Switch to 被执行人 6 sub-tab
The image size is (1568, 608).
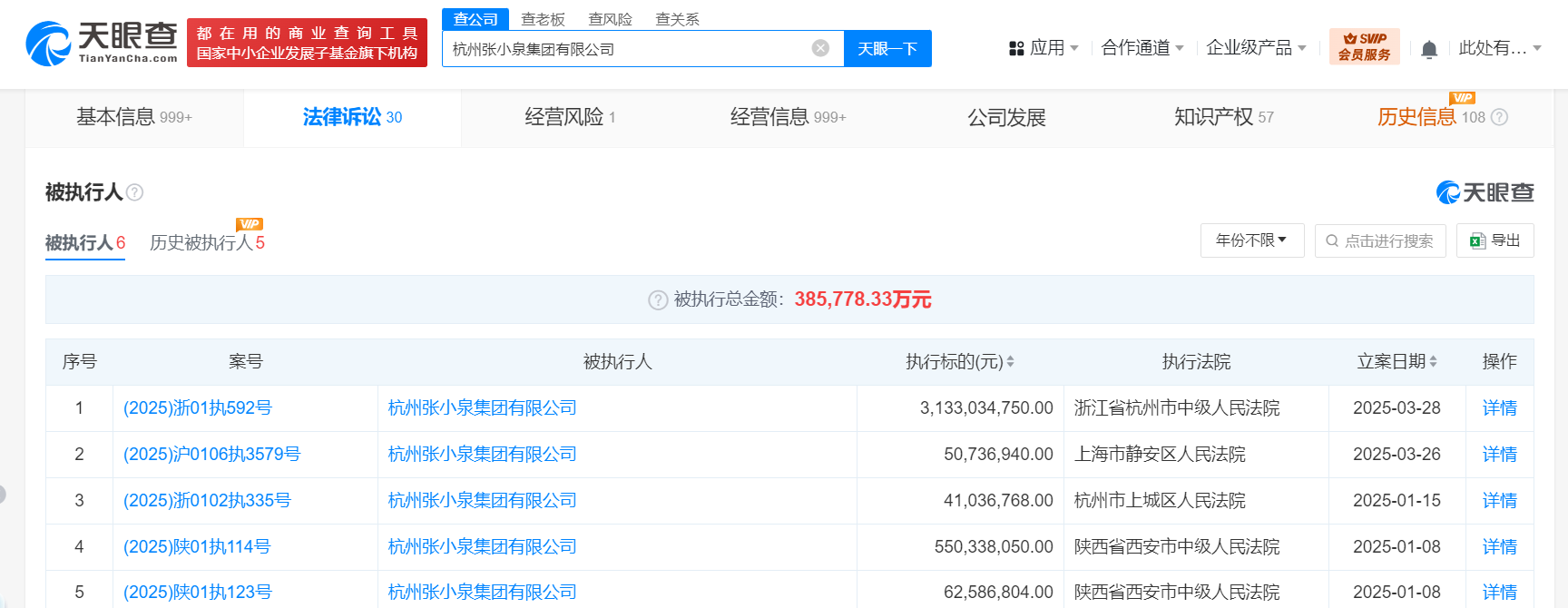coord(85,242)
